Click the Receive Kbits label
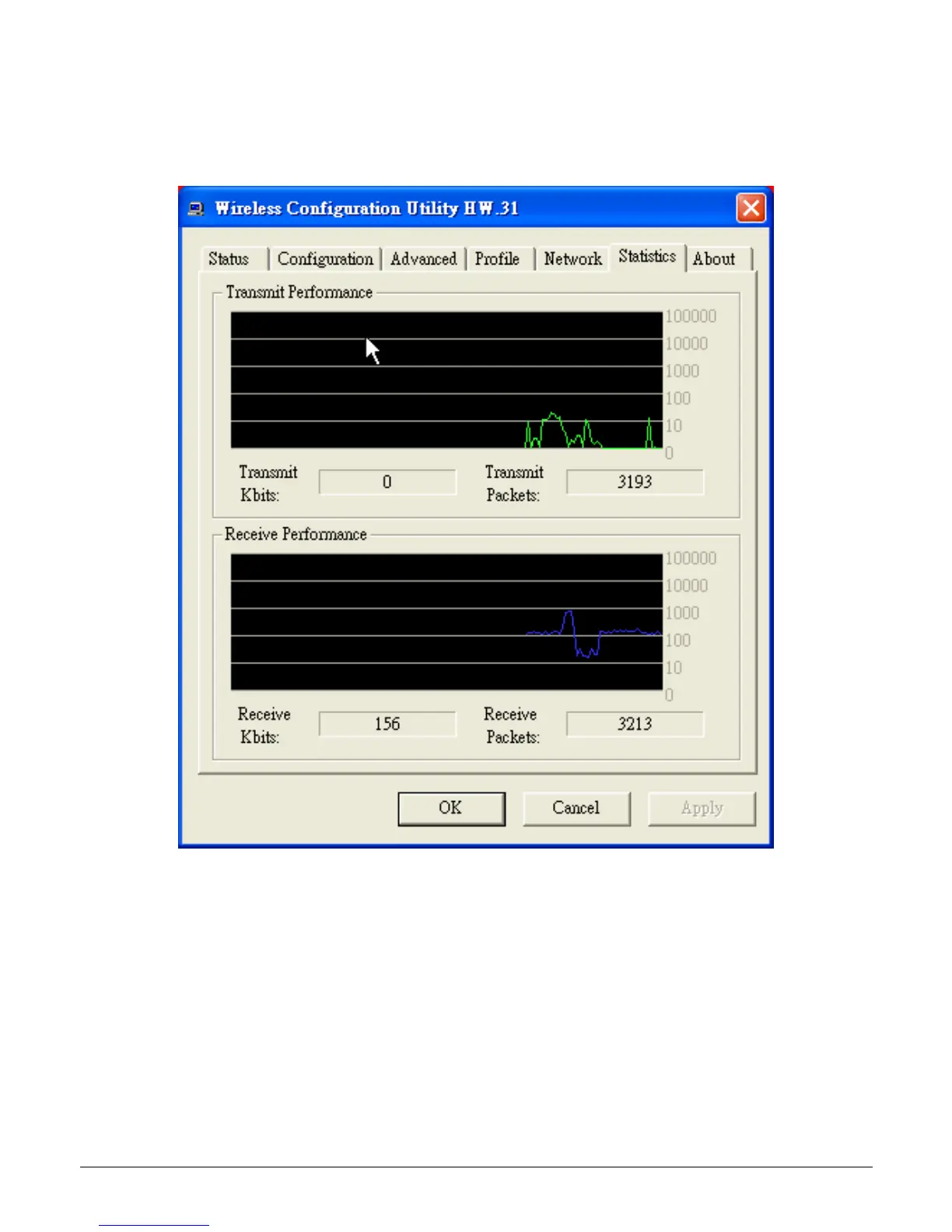The height and width of the screenshot is (1232, 952). click(x=264, y=725)
